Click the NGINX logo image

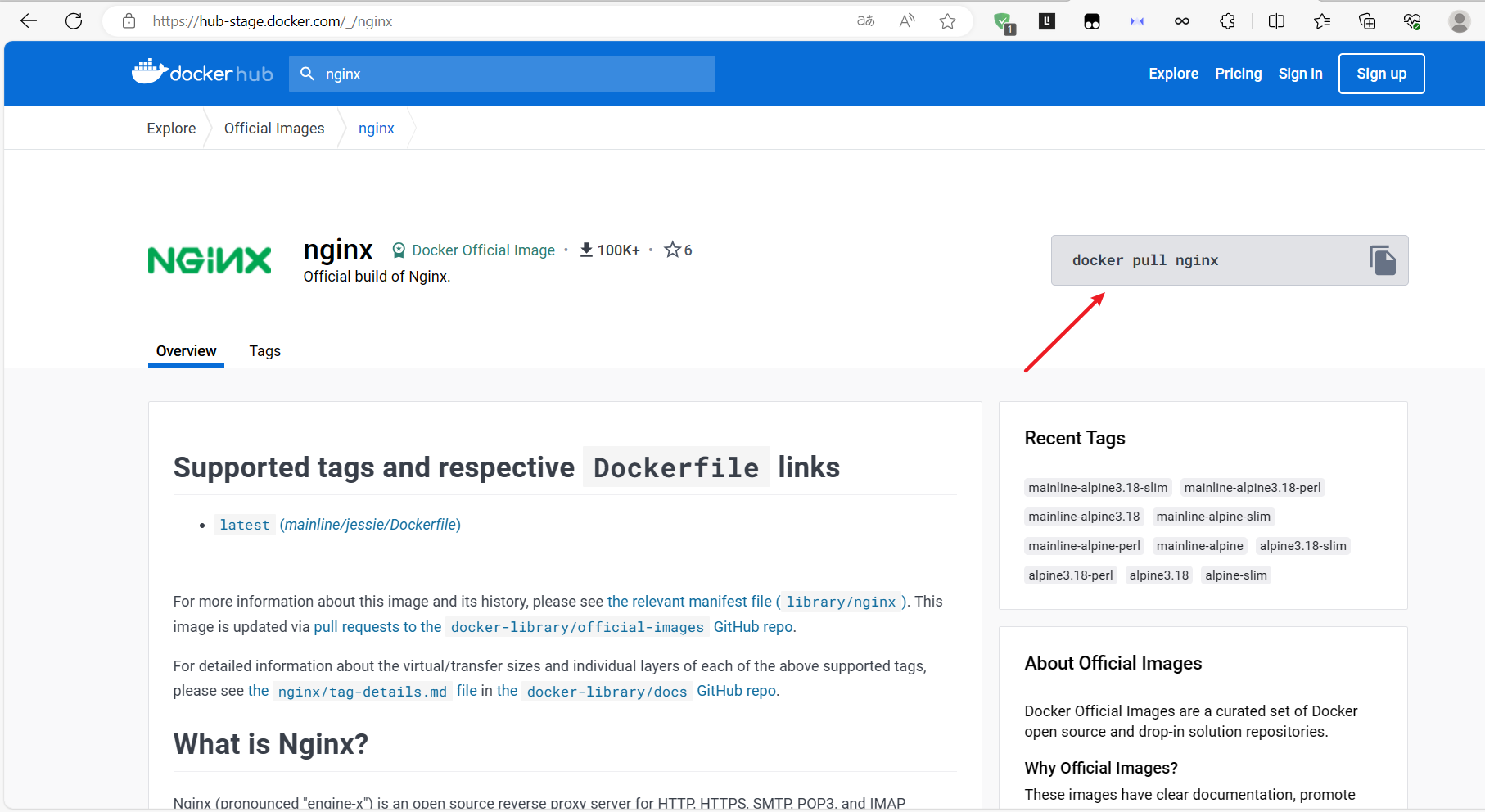tap(210, 260)
